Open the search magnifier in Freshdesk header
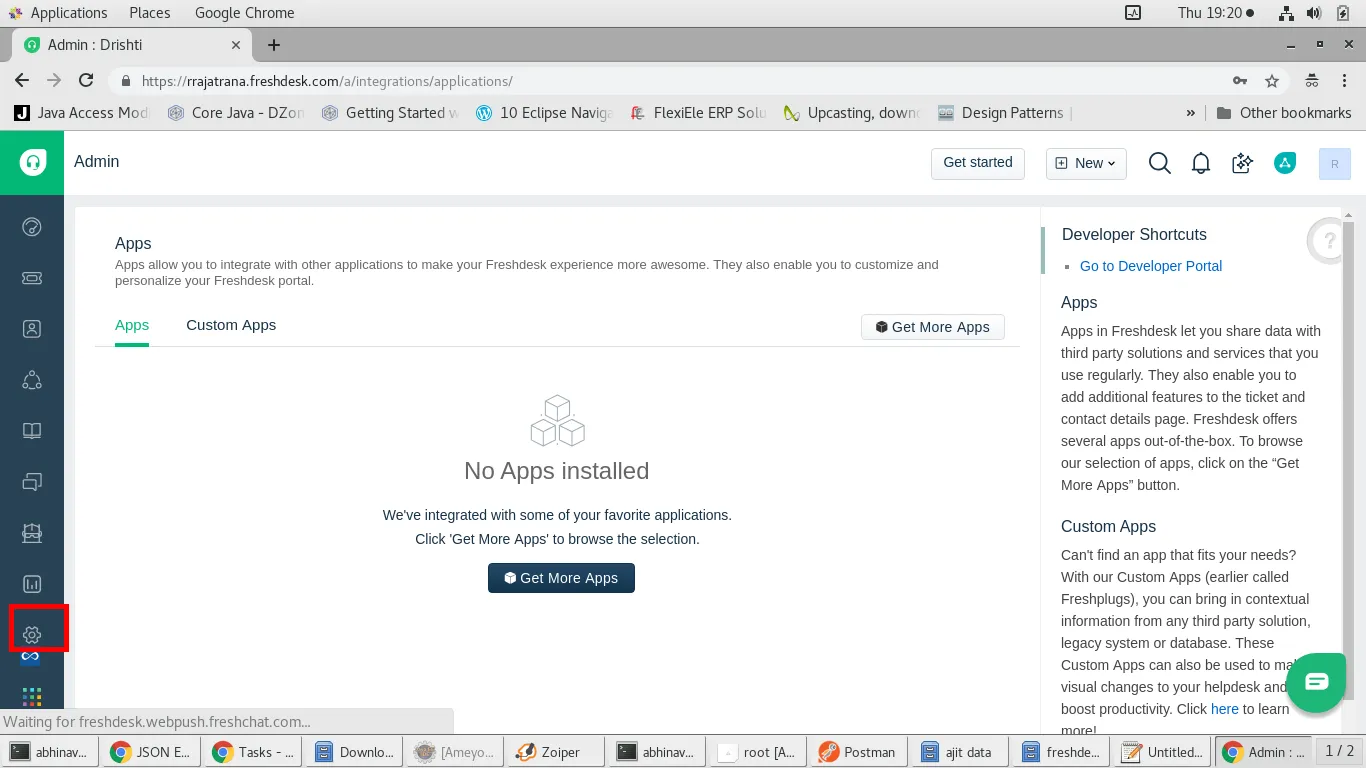The height and width of the screenshot is (768, 1366). pyautogui.click(x=1160, y=163)
